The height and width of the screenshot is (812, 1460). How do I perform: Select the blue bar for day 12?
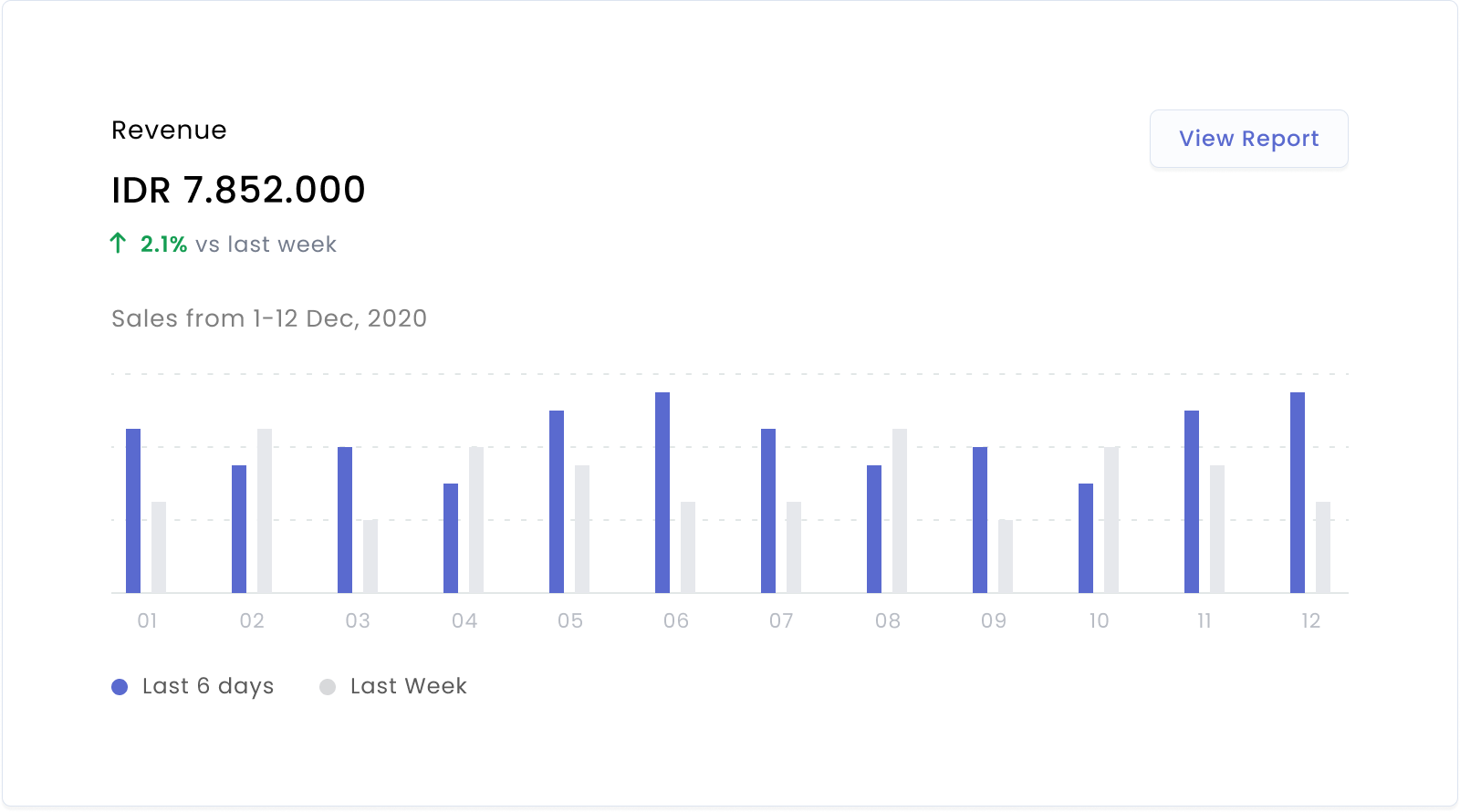(x=1298, y=493)
